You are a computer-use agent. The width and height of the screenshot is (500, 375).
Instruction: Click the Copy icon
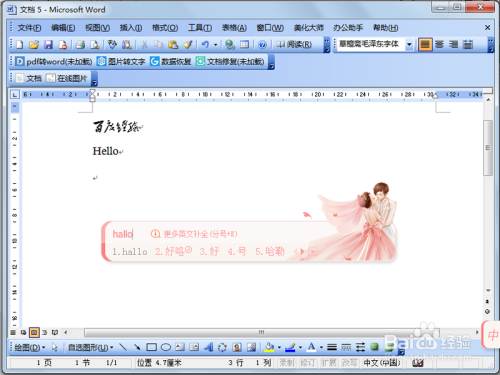click(159, 45)
